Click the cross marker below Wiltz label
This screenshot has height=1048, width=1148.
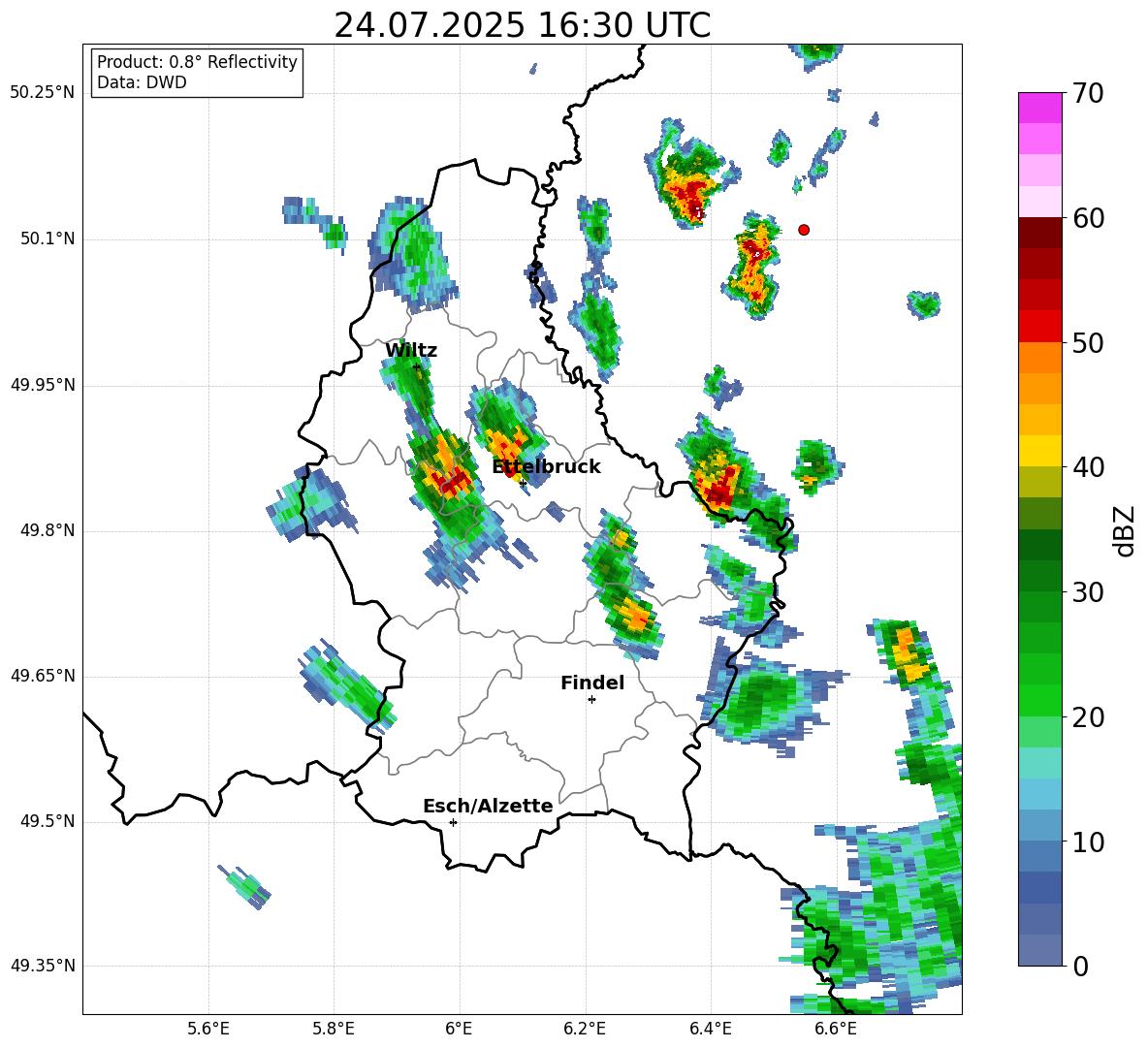[417, 366]
